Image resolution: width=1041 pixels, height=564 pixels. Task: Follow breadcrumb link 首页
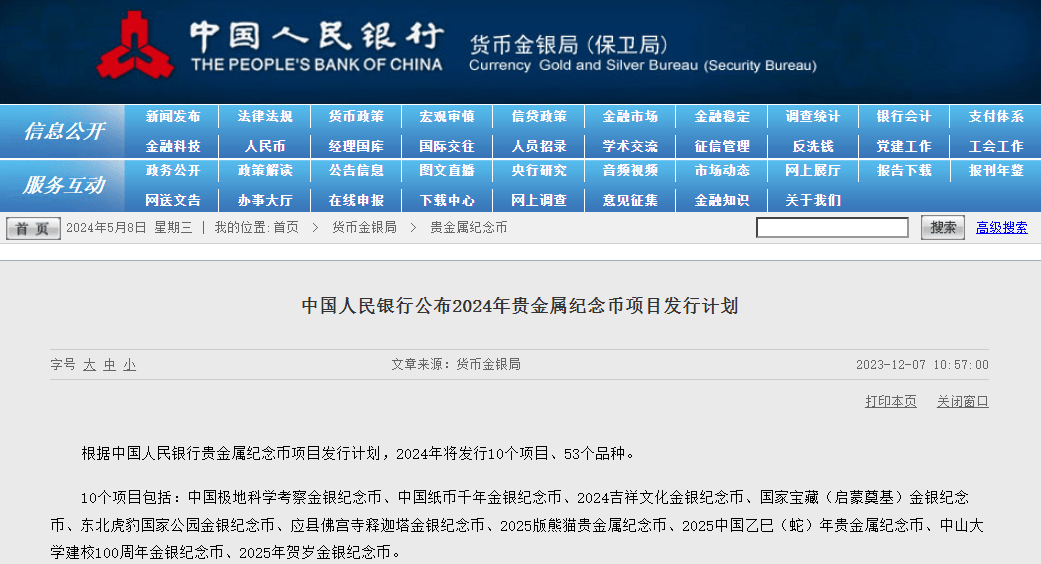pyautogui.click(x=285, y=228)
